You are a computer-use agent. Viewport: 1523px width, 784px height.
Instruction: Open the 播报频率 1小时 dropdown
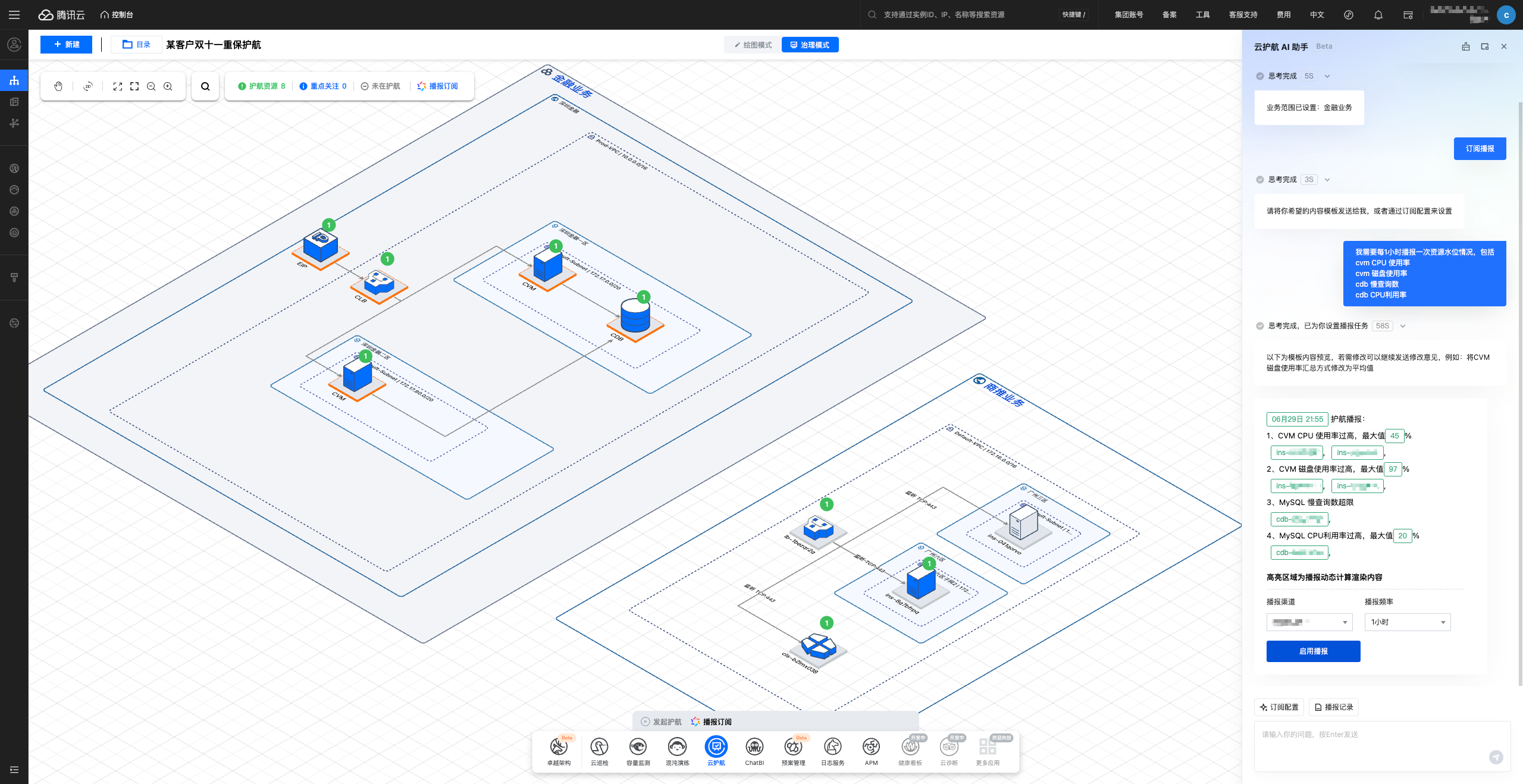click(x=1407, y=622)
